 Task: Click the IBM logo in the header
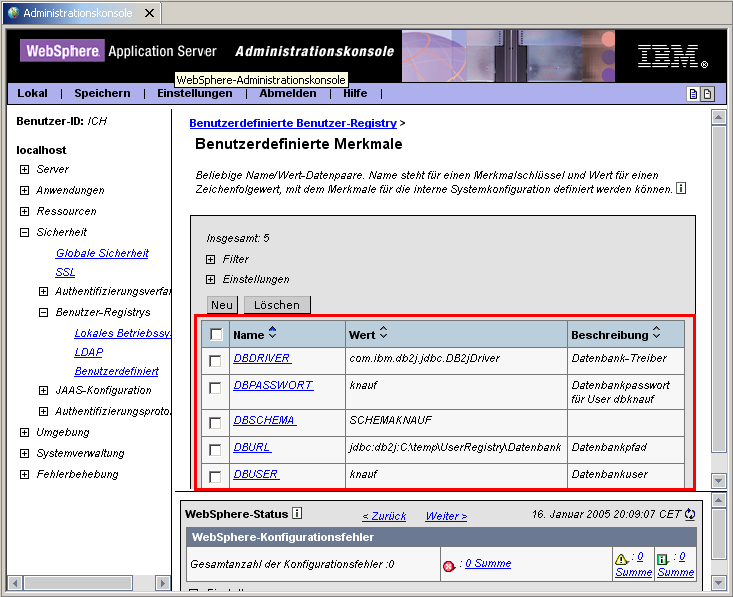672,57
